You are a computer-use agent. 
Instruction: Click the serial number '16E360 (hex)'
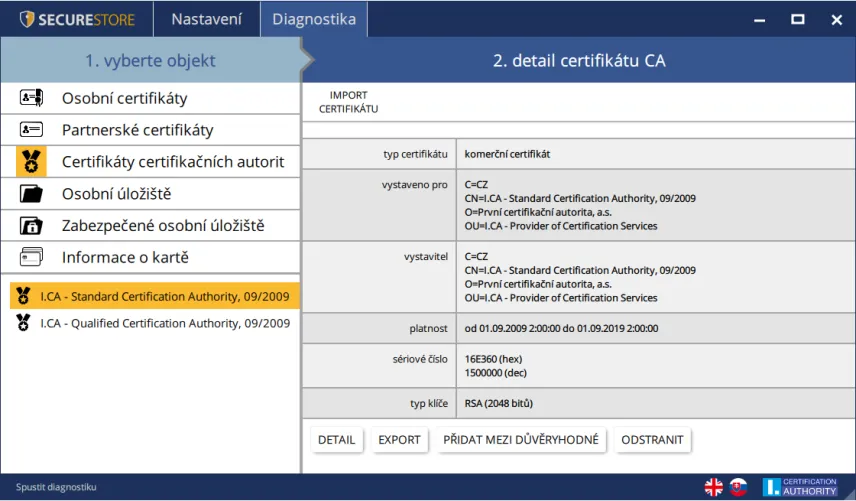[494, 359]
